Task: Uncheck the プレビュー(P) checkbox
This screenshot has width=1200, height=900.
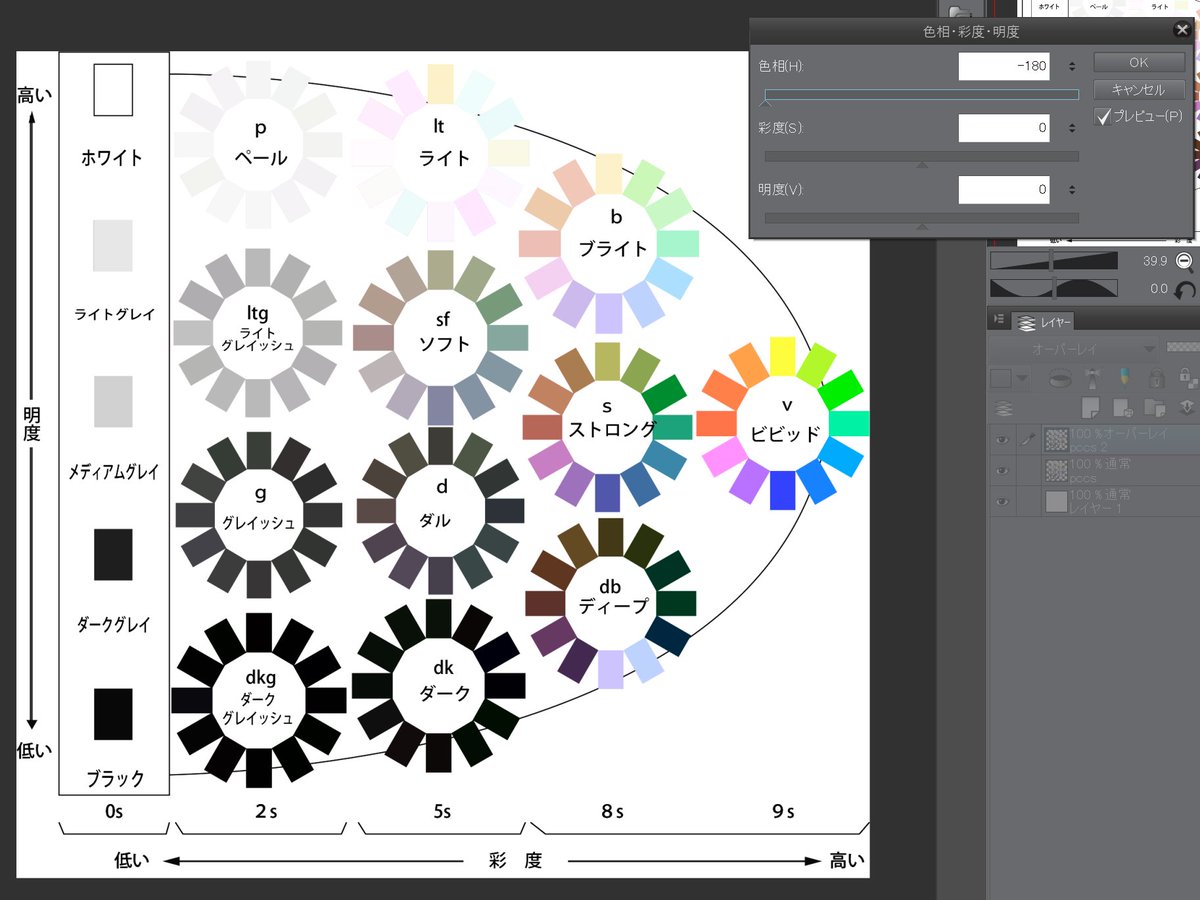Action: pyautogui.click(x=1104, y=116)
